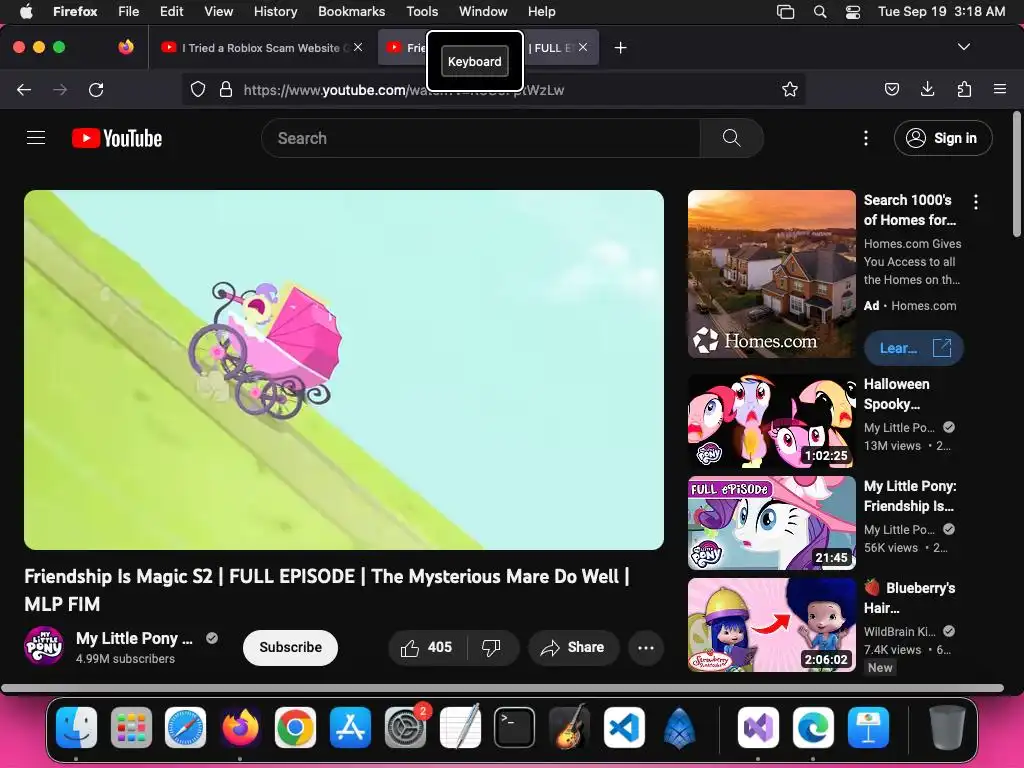The image size is (1024, 768).
Task: View site security padlock info
Action: coord(226,89)
